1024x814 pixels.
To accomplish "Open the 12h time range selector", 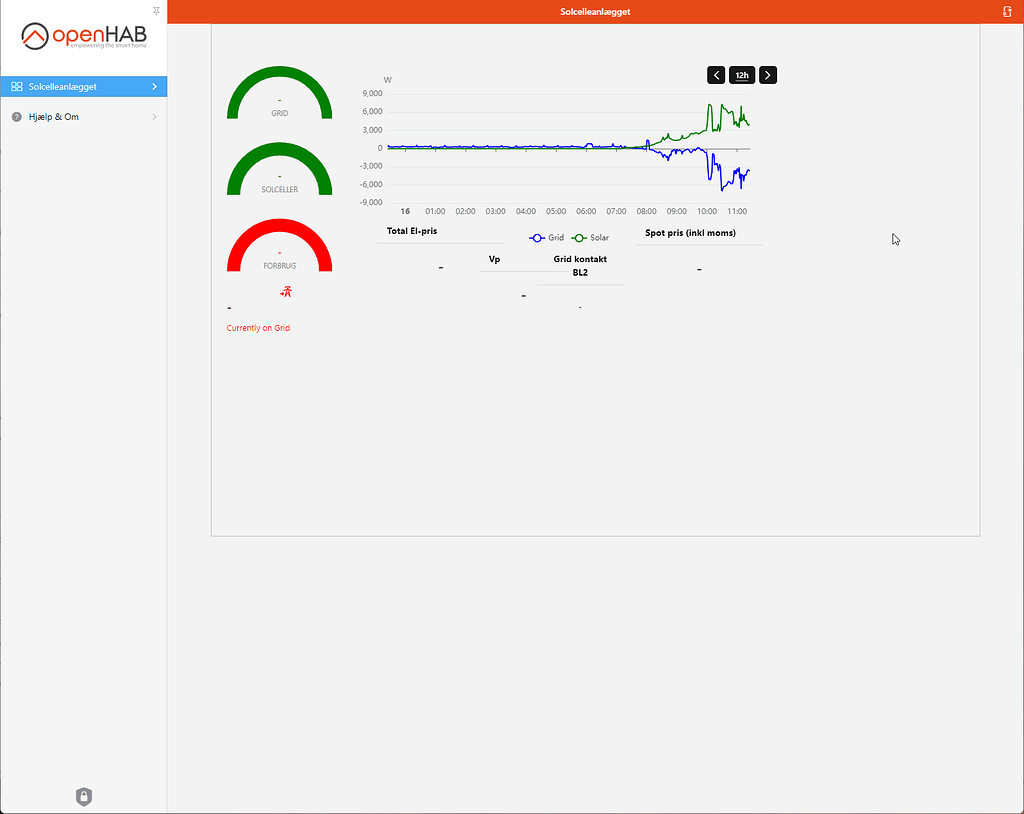I will click(x=741, y=74).
